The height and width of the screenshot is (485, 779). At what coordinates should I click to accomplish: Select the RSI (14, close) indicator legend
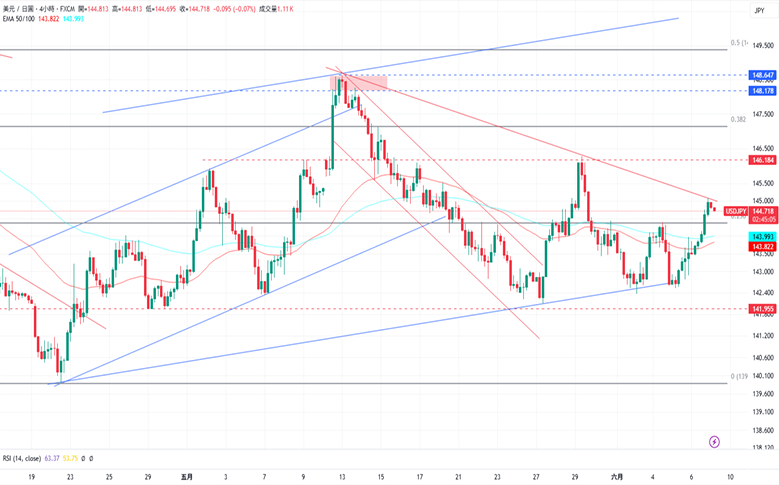coord(22,458)
